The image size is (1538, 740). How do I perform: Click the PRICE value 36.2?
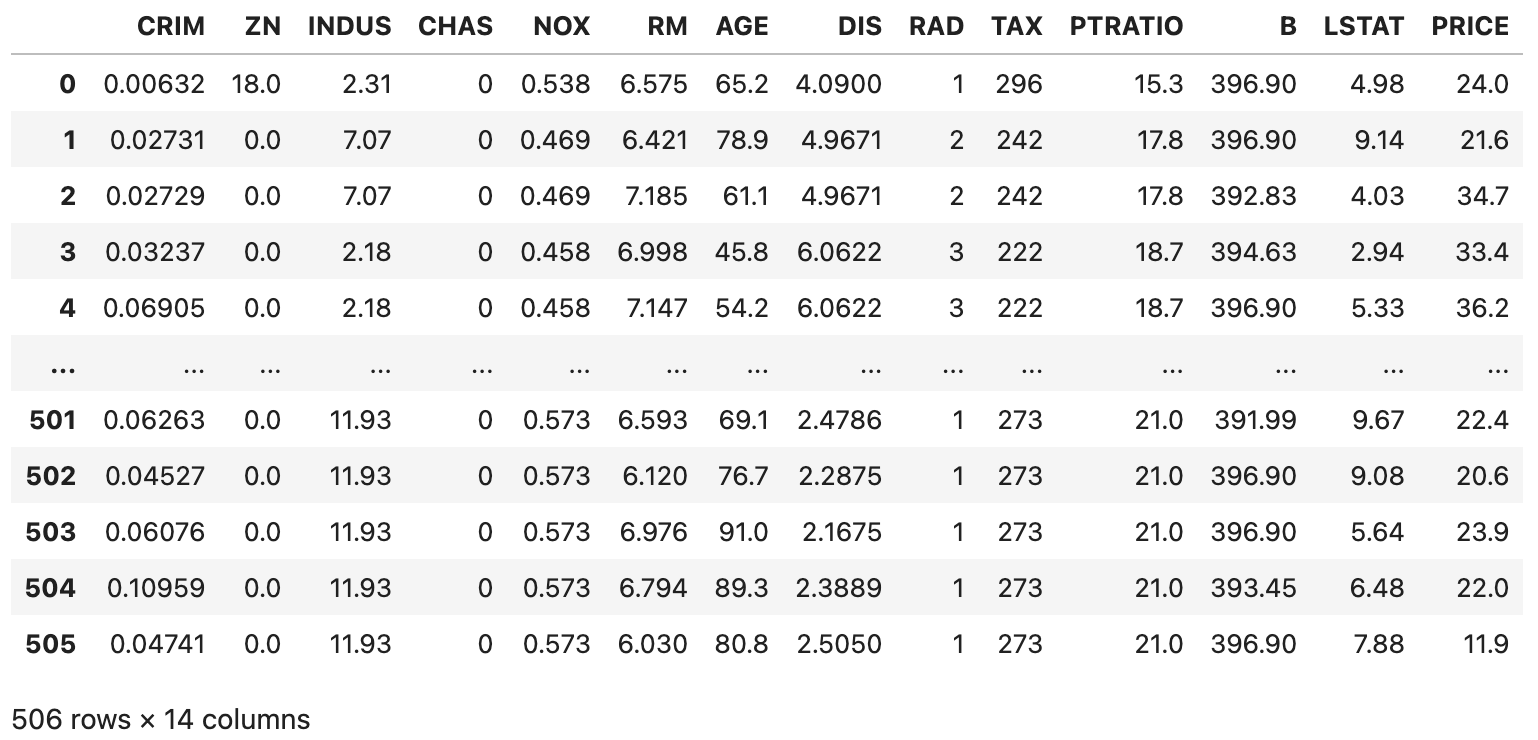(1482, 308)
